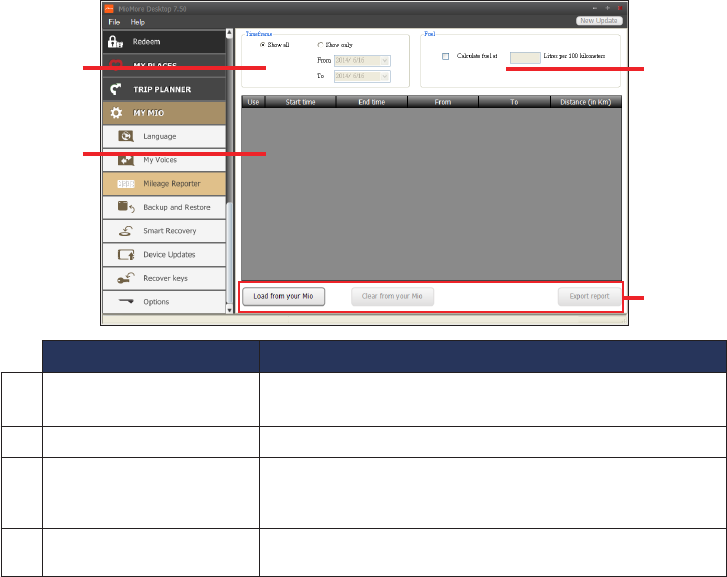Screen dimensions: 727x577
Task: Click the Export report button
Action: 589,296
